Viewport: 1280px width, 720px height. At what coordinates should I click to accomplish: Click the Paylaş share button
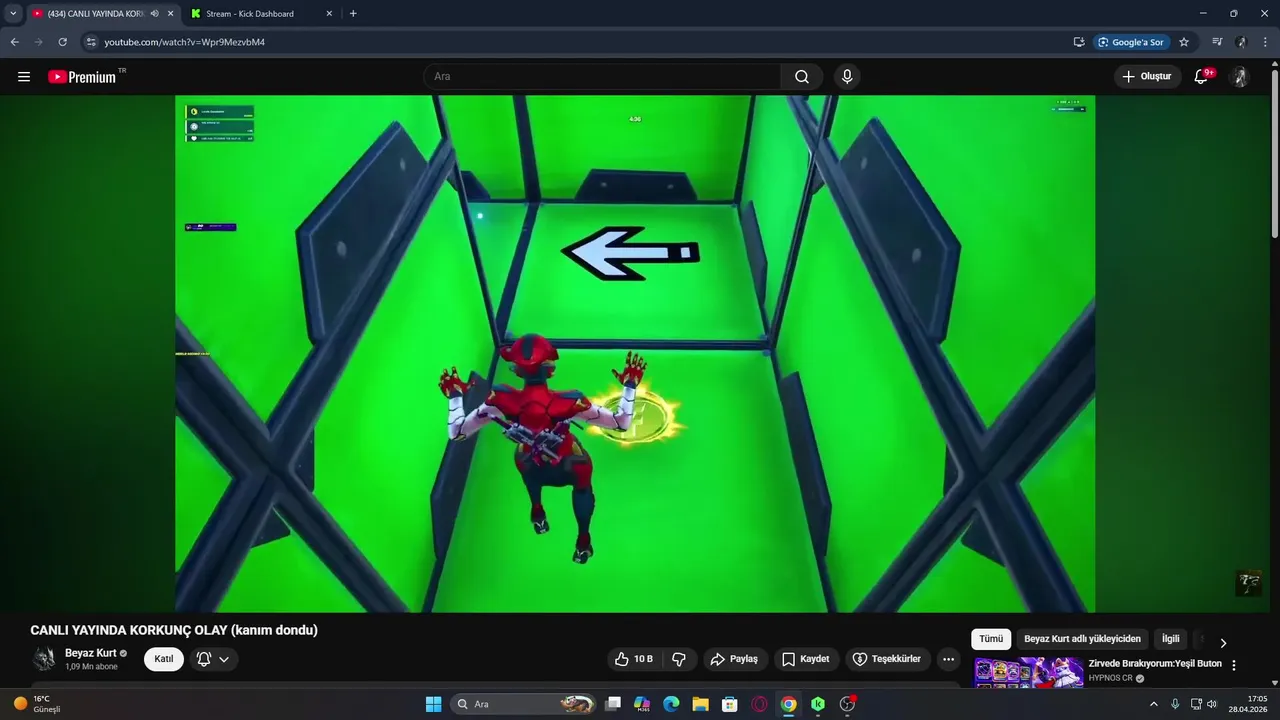[x=734, y=659]
